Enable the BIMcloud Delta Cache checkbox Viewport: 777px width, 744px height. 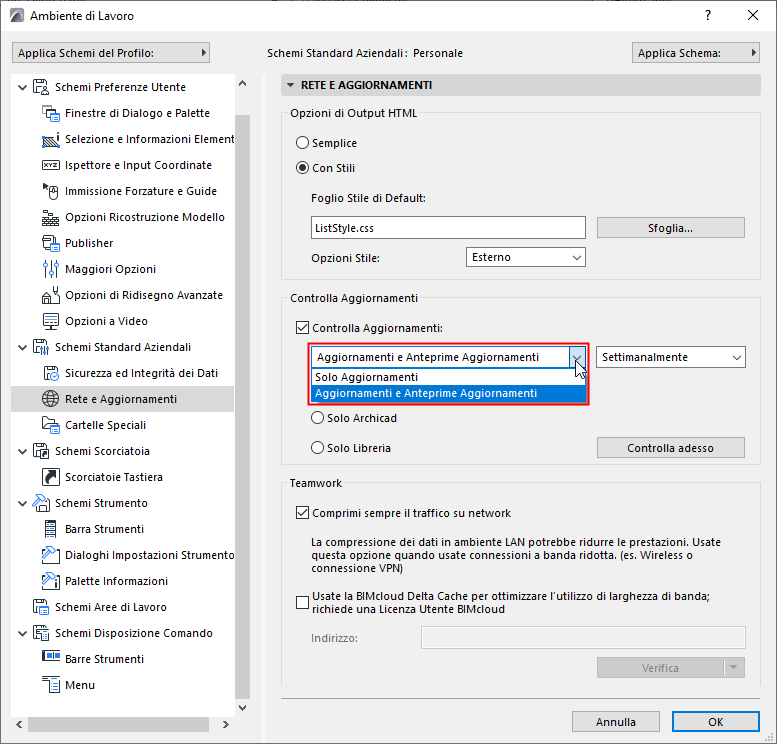302,602
